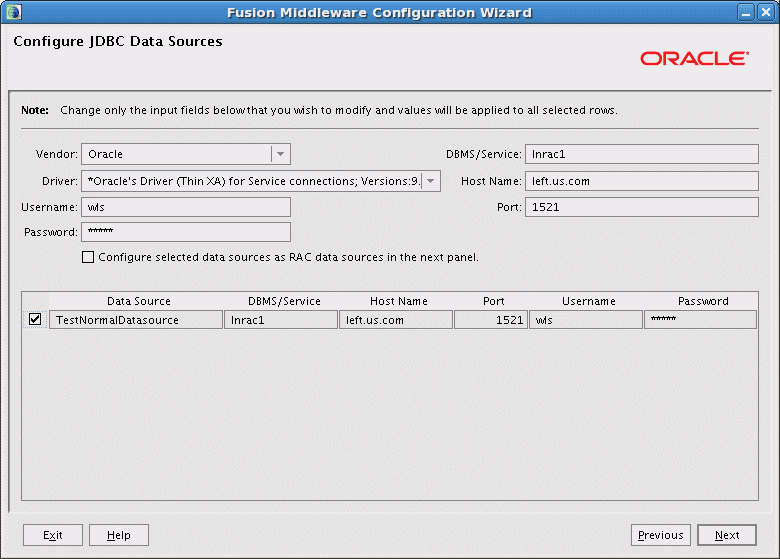This screenshot has width=780, height=559.
Task: Go back with the Previous button
Action: click(x=661, y=535)
